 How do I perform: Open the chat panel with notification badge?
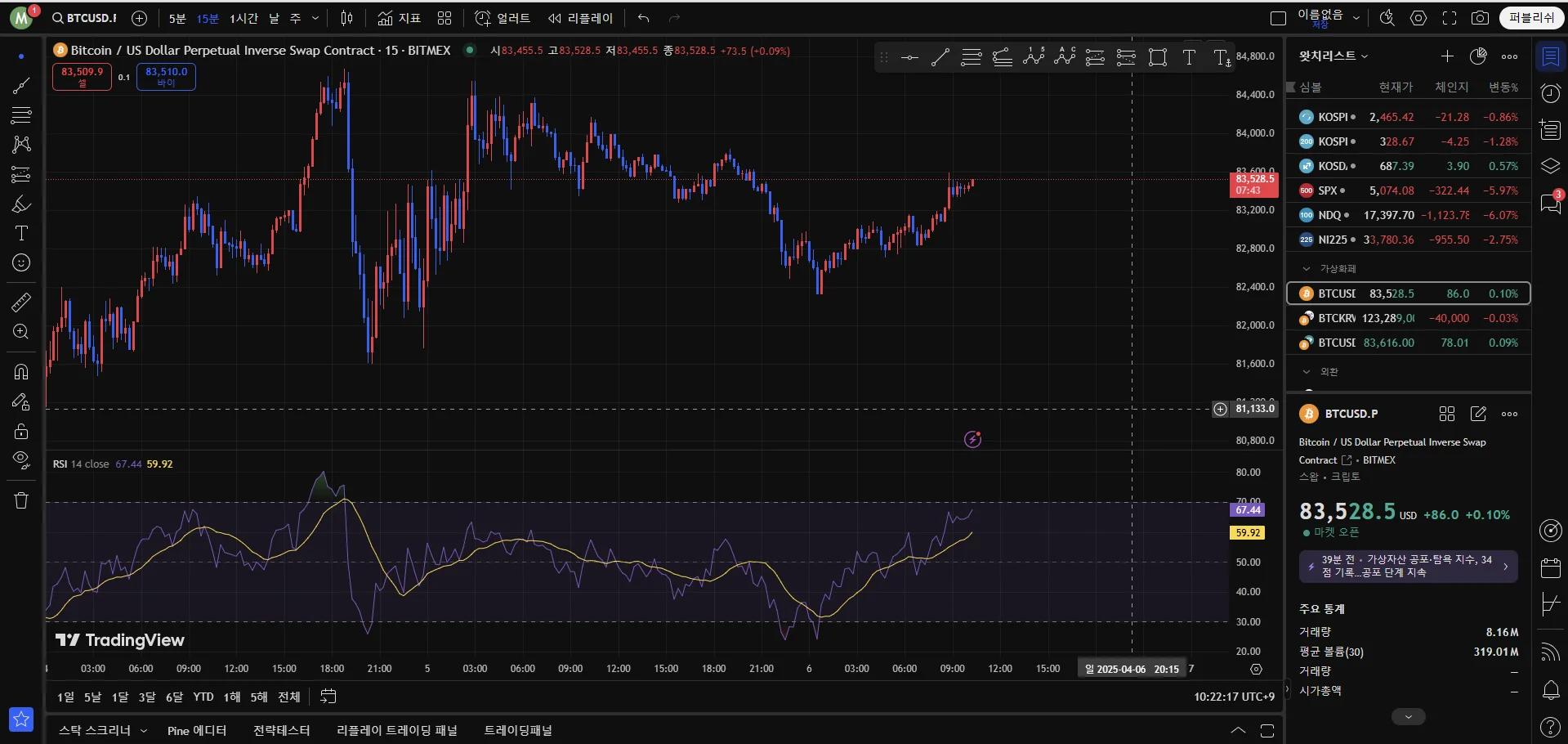(1550, 203)
